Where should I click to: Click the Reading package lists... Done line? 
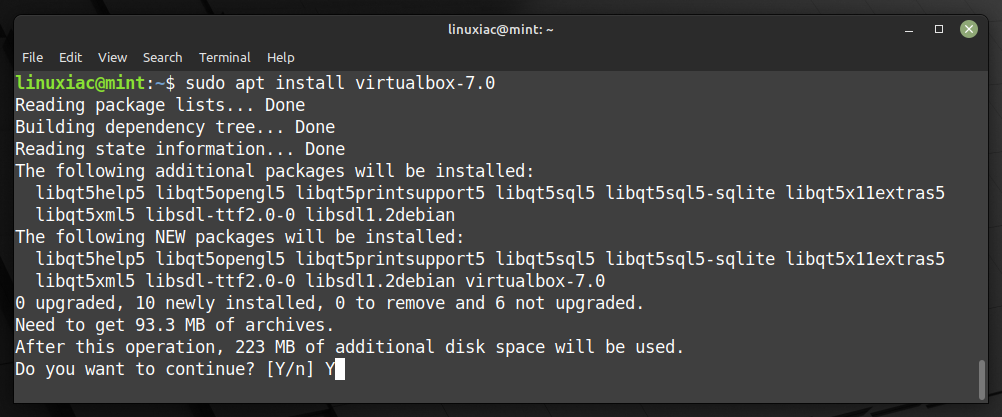coord(160,105)
